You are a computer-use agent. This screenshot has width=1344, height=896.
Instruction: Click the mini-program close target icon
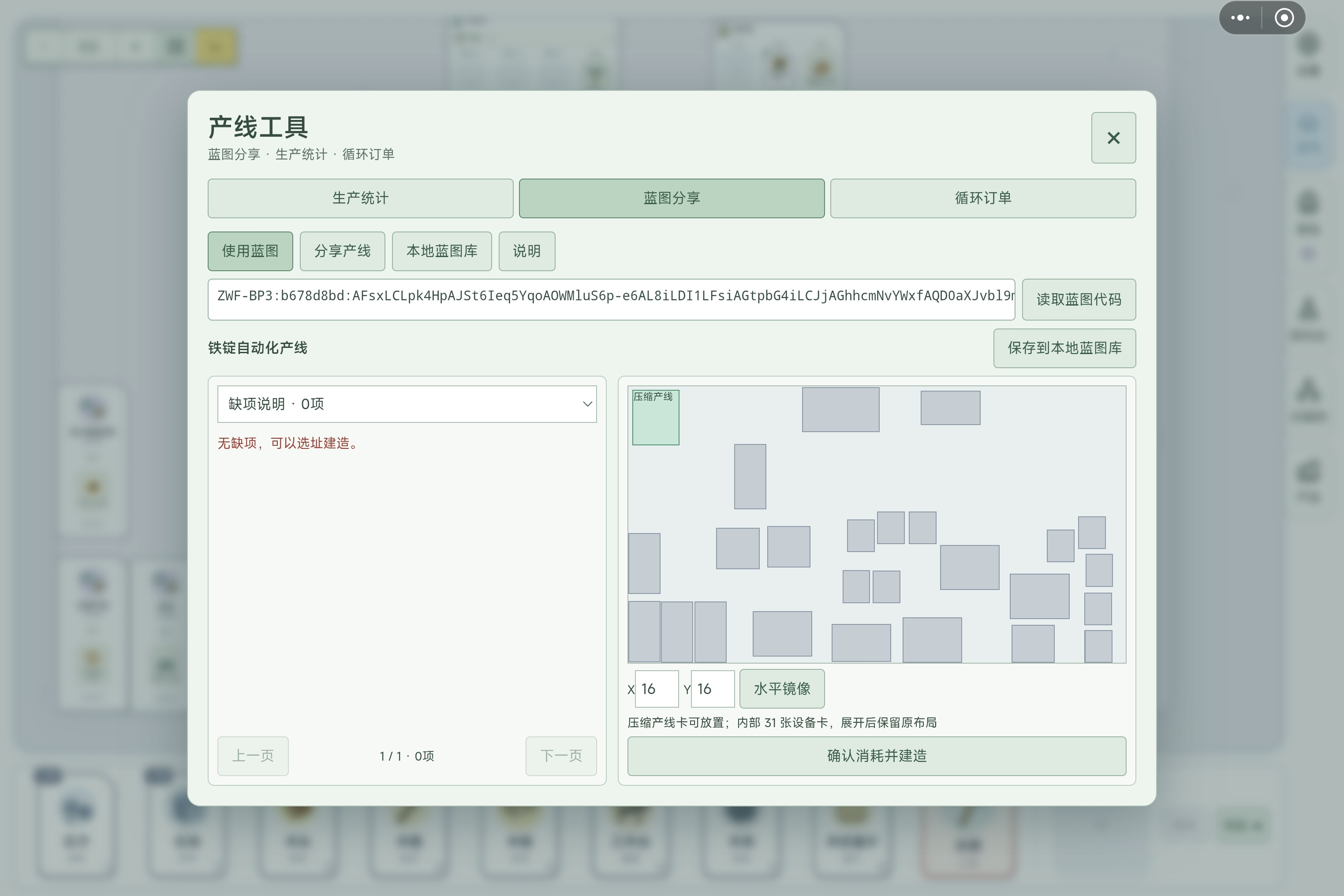click(x=1284, y=18)
